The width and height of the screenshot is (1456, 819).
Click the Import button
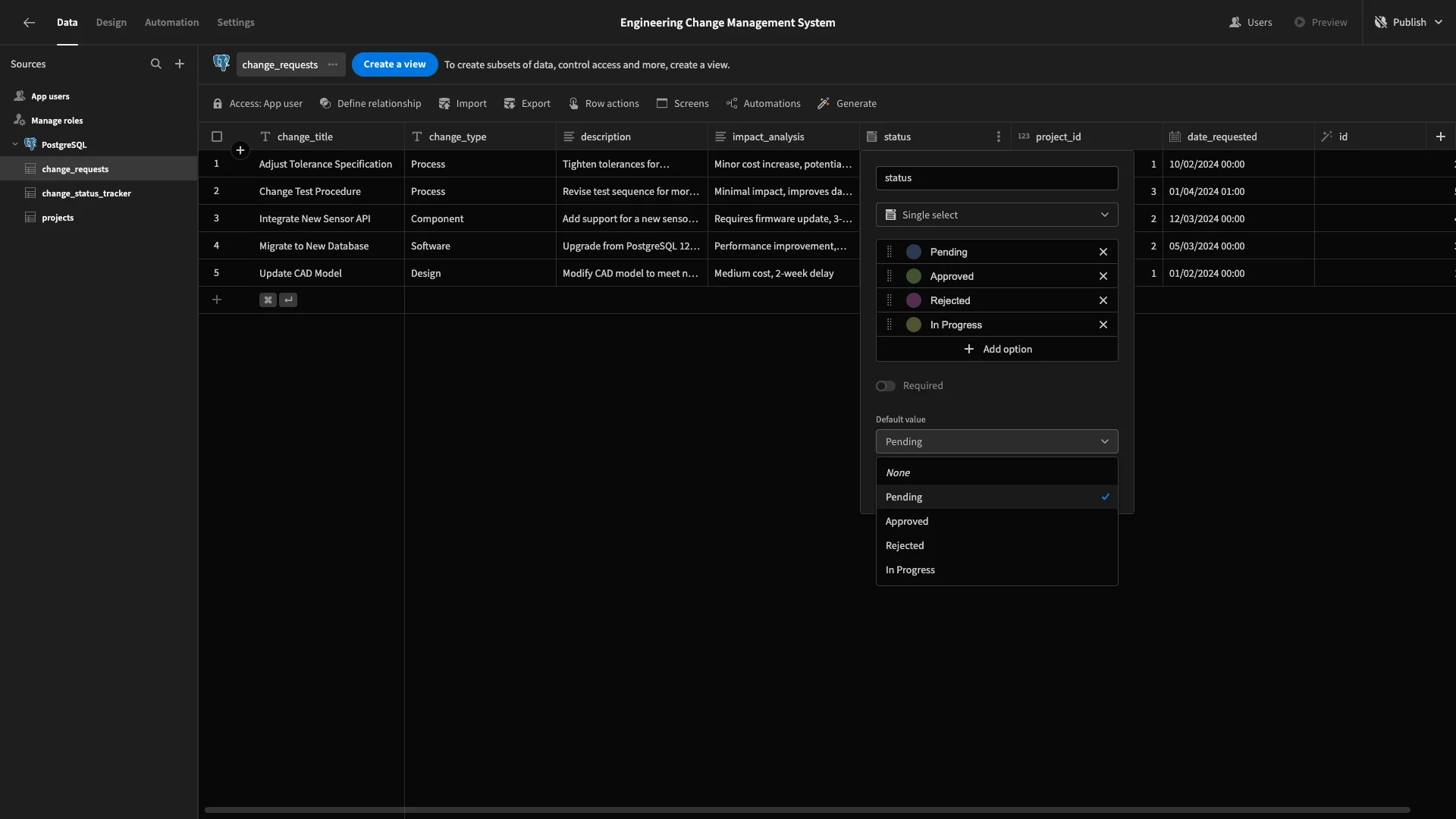(463, 104)
